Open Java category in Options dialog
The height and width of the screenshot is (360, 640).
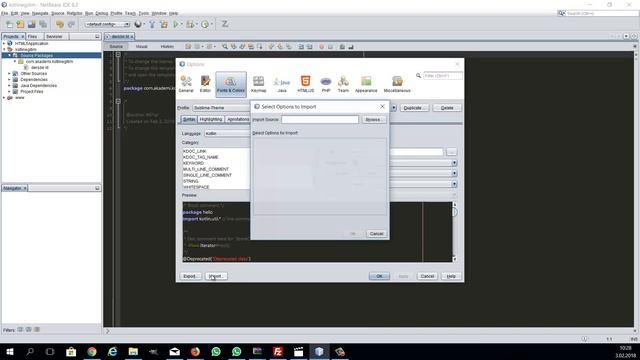[282, 84]
